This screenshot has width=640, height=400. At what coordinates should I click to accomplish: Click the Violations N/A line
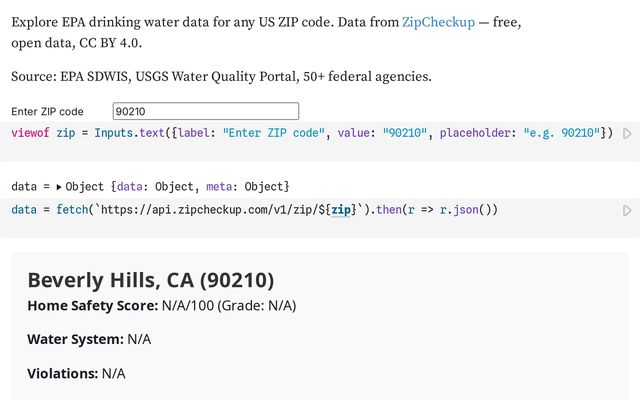point(76,373)
